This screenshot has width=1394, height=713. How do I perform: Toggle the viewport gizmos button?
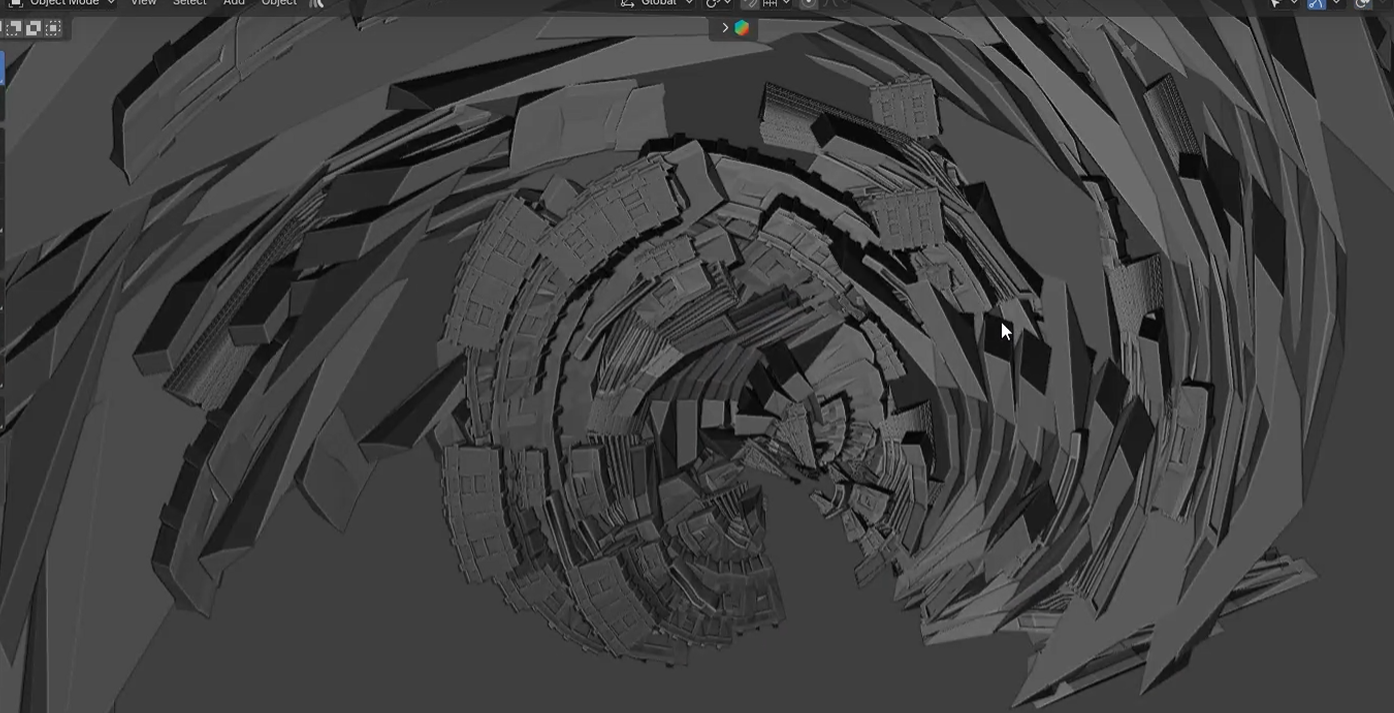1316,3
